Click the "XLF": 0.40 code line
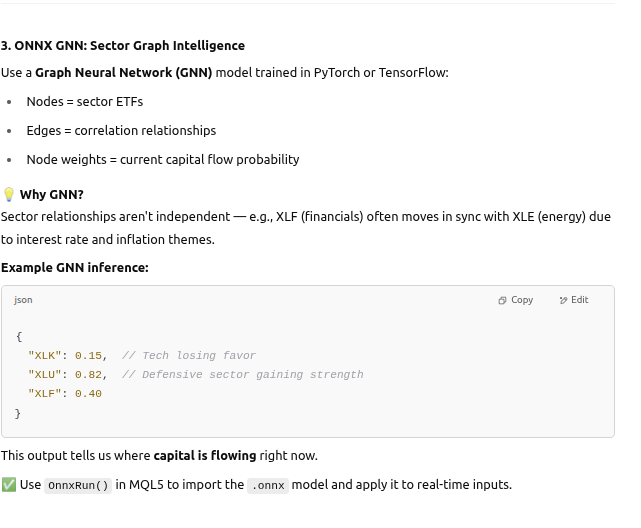Screen dimensions: 641x528 coord(66,394)
